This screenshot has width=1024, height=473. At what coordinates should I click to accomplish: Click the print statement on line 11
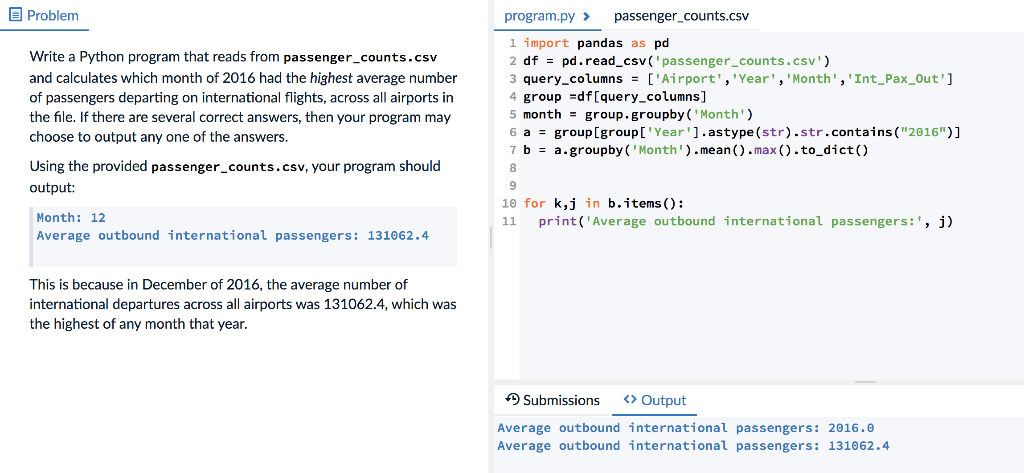[x=746, y=221]
